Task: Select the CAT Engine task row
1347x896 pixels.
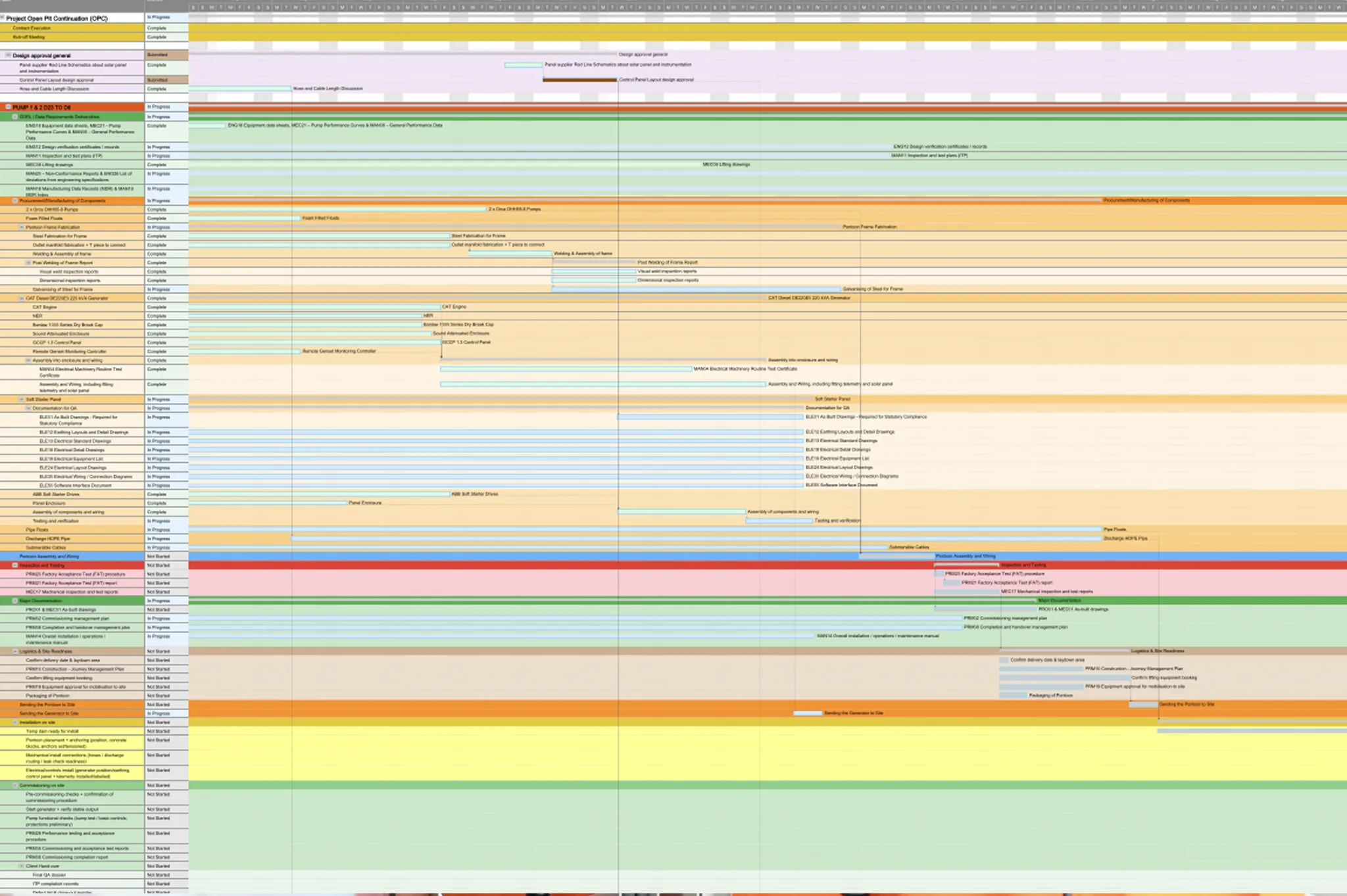Action: 72,307
